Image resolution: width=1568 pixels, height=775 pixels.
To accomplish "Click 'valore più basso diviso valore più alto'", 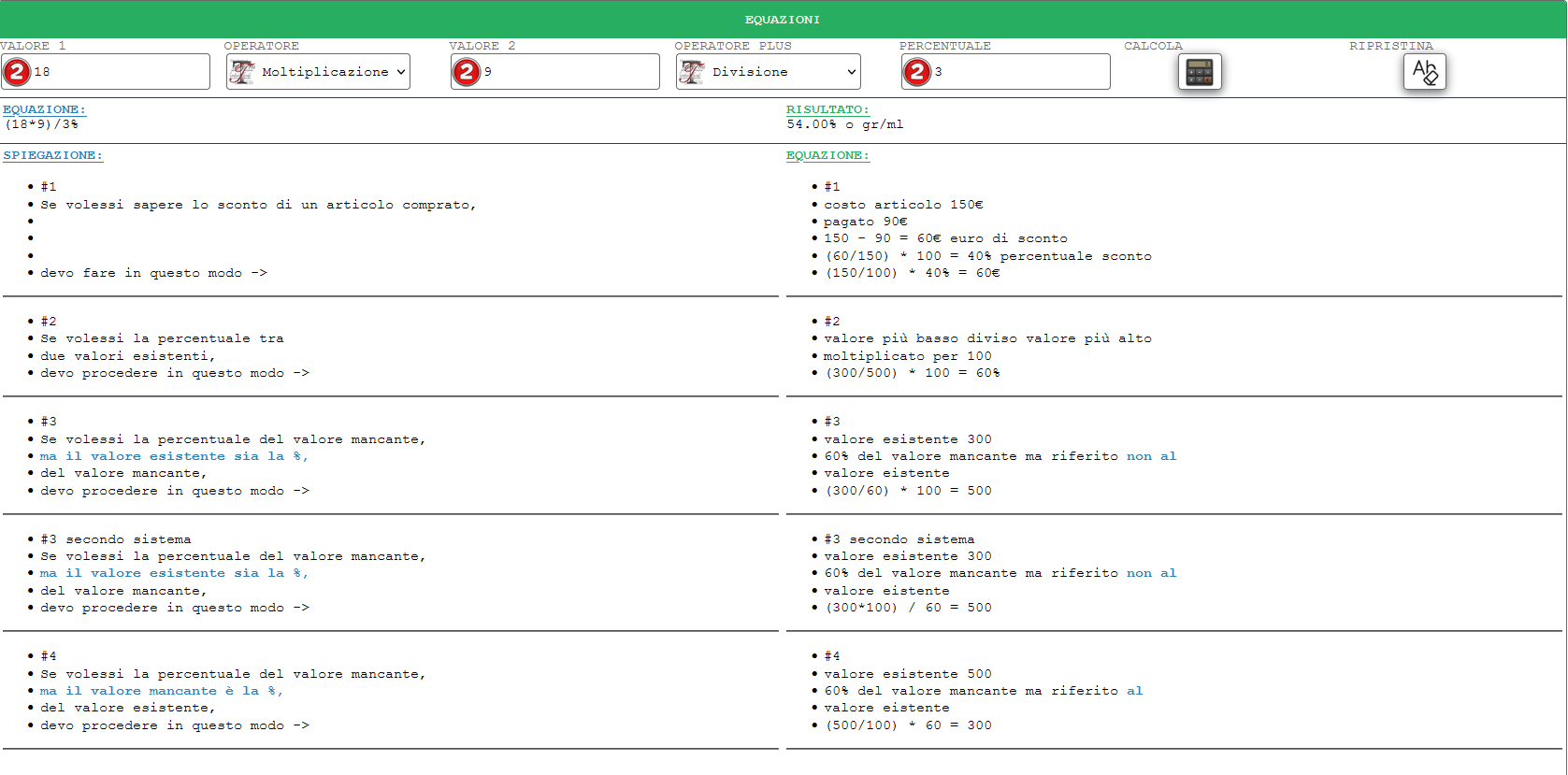I will coord(987,338).
